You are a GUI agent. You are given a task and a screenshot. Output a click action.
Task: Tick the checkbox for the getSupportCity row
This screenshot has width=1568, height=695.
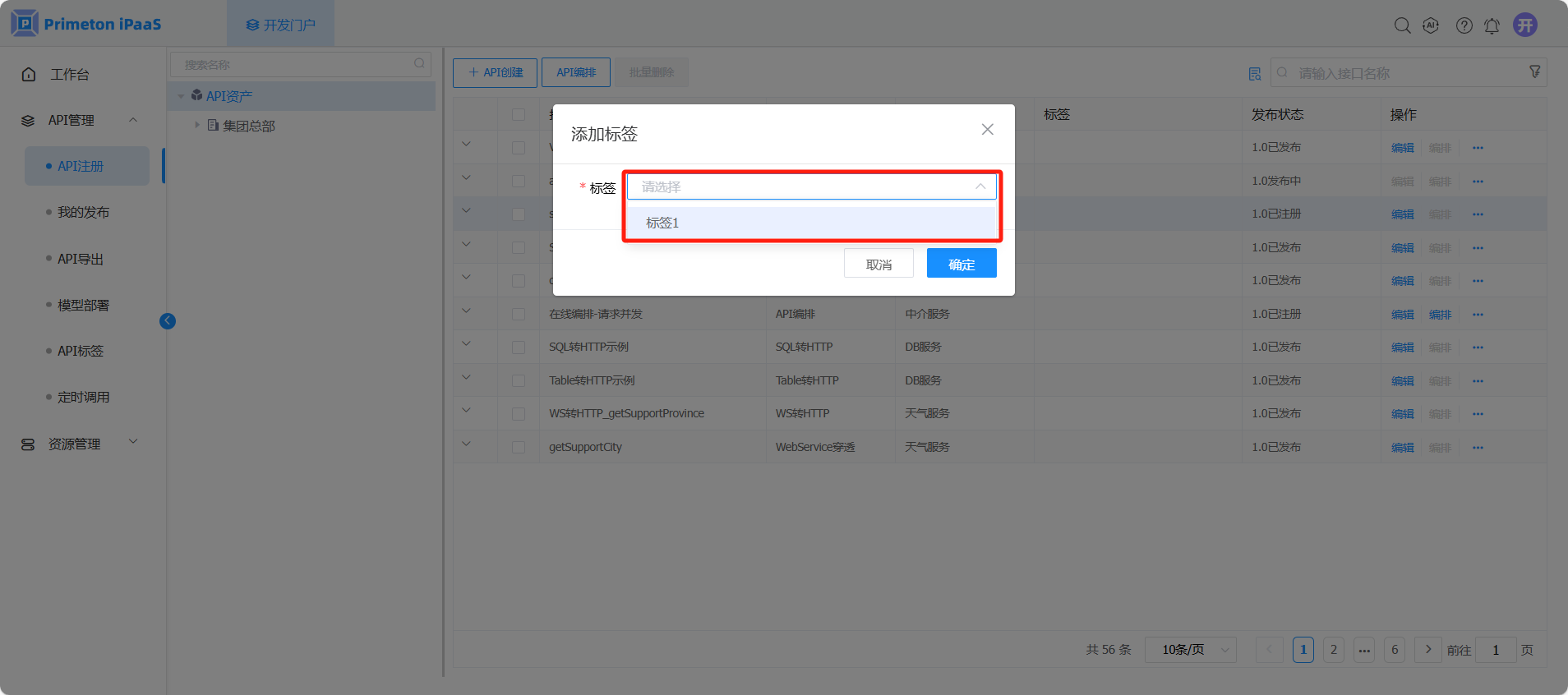click(519, 448)
